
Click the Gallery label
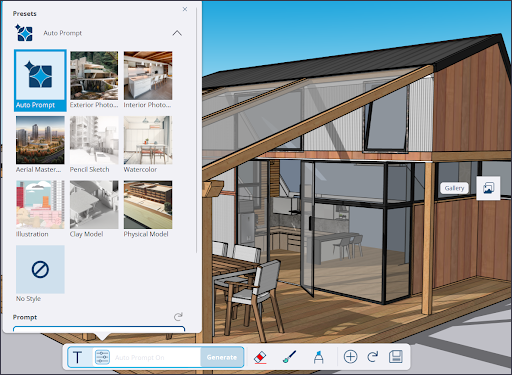tap(454, 188)
